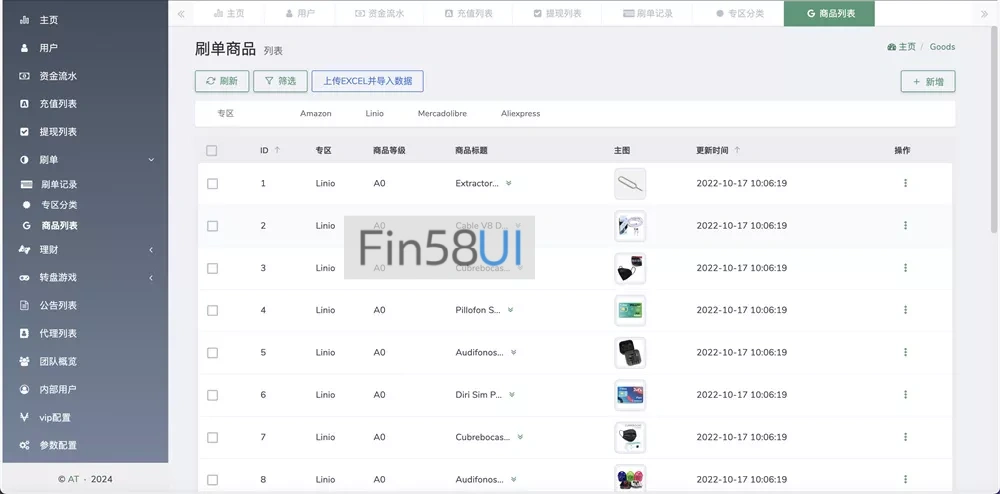Click the 公告列表 sidebar icon
Screen dimensions: 1000x494
click(24, 305)
